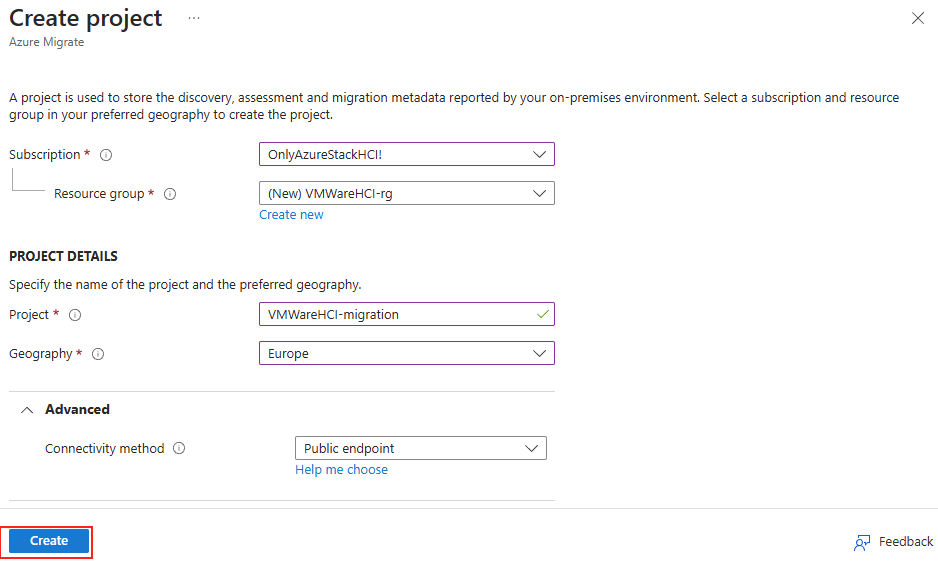Image resolution: width=938 pixels, height=563 pixels.
Task: Open the Resource group dropdown
Action: click(x=407, y=193)
